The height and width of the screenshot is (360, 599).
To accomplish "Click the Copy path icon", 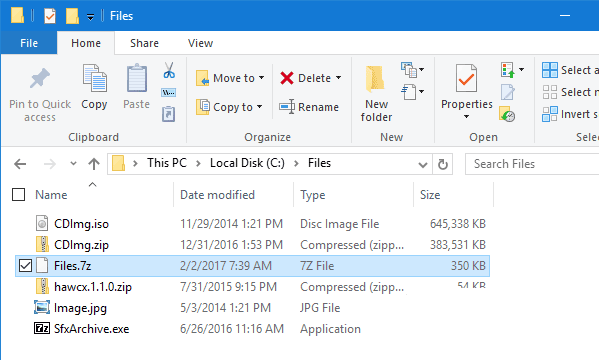I will [168, 92].
